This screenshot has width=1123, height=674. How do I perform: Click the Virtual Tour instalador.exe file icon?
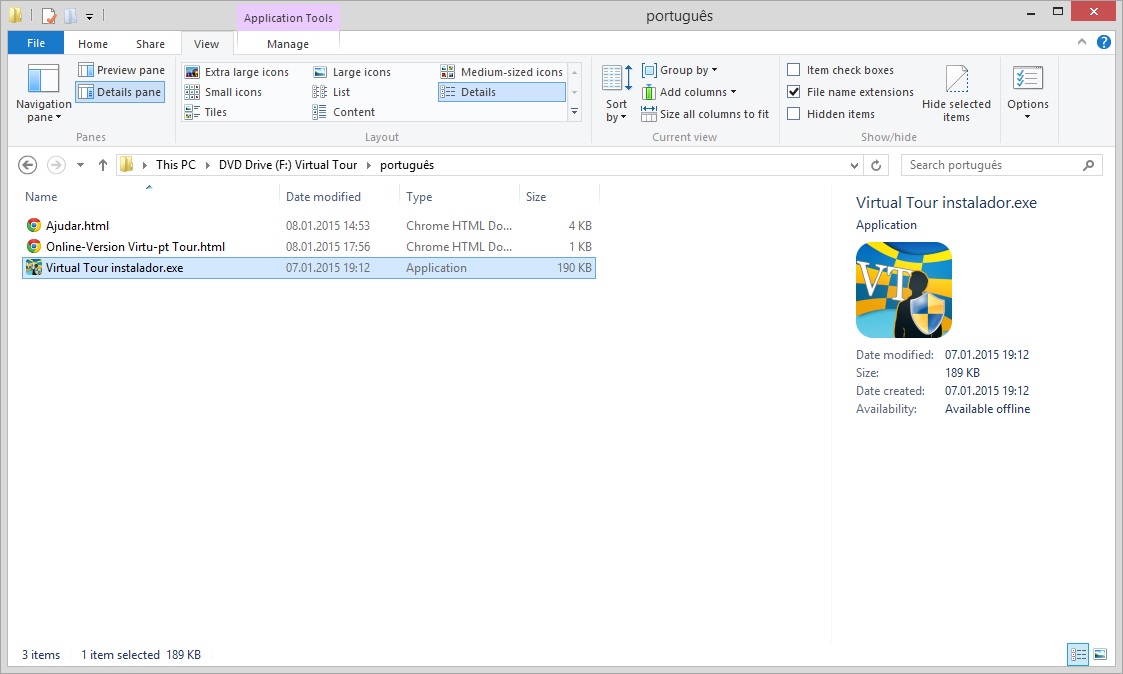click(34, 268)
